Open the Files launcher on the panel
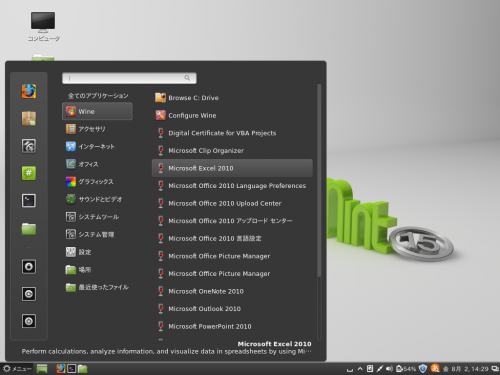Screen dimensions: 500x375 tap(82, 369)
